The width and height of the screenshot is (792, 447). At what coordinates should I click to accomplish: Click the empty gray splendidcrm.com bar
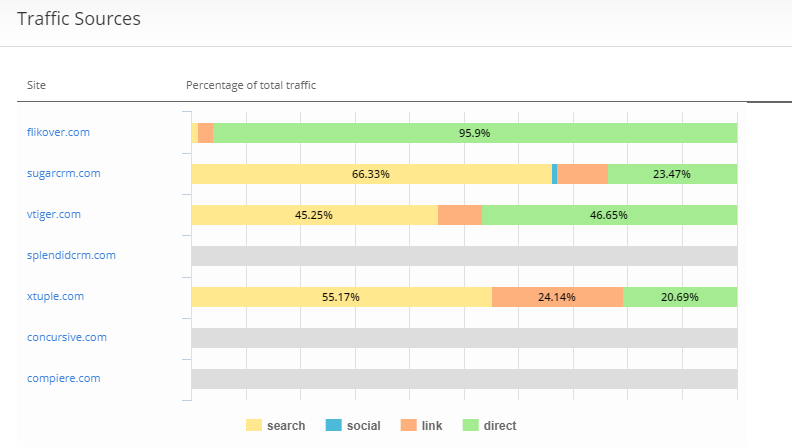coord(464,256)
